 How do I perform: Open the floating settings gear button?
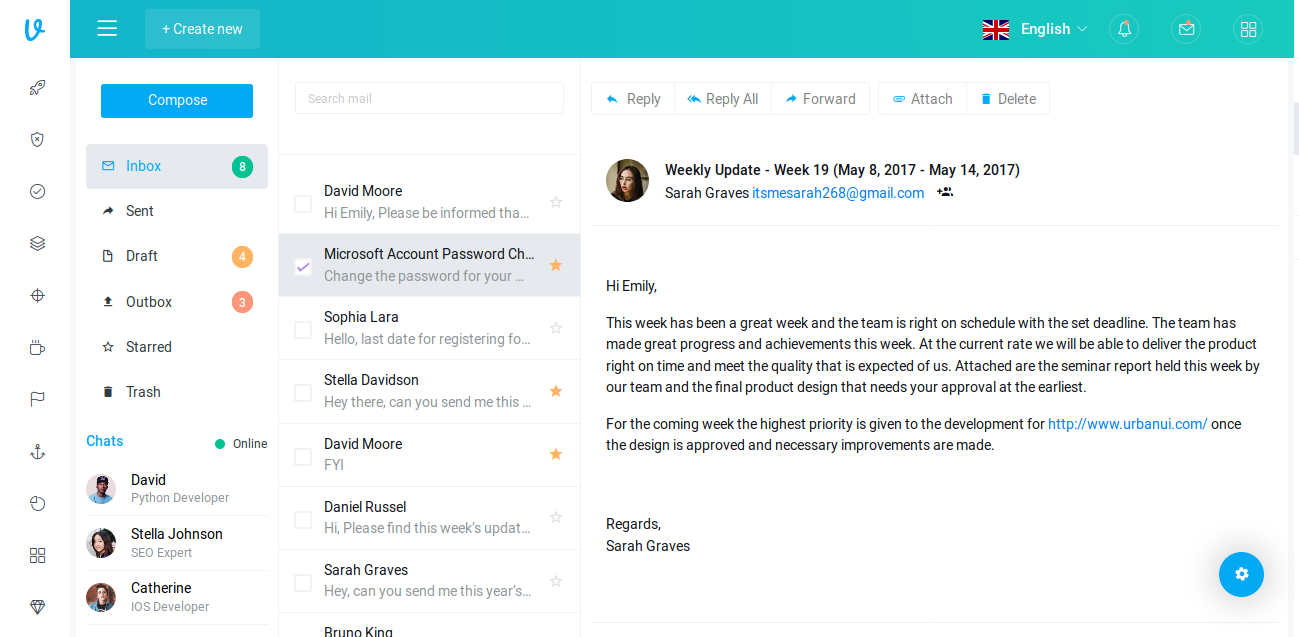tap(1241, 574)
